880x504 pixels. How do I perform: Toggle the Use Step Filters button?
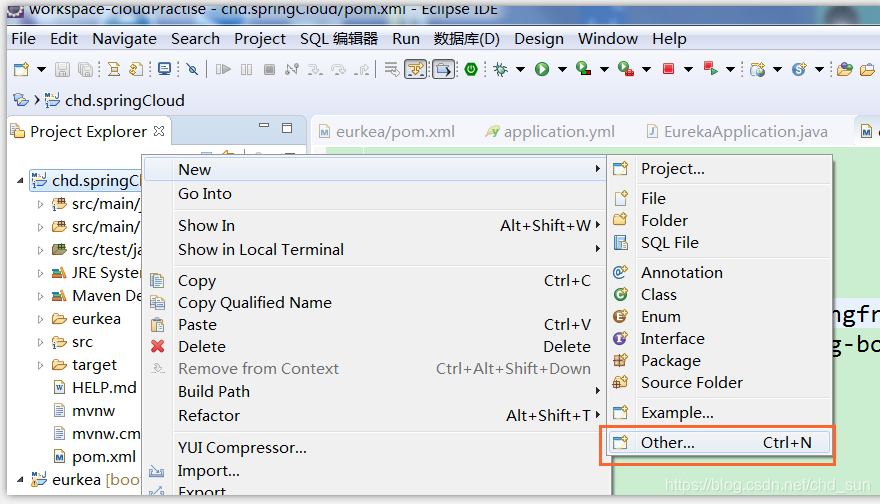[x=416, y=69]
